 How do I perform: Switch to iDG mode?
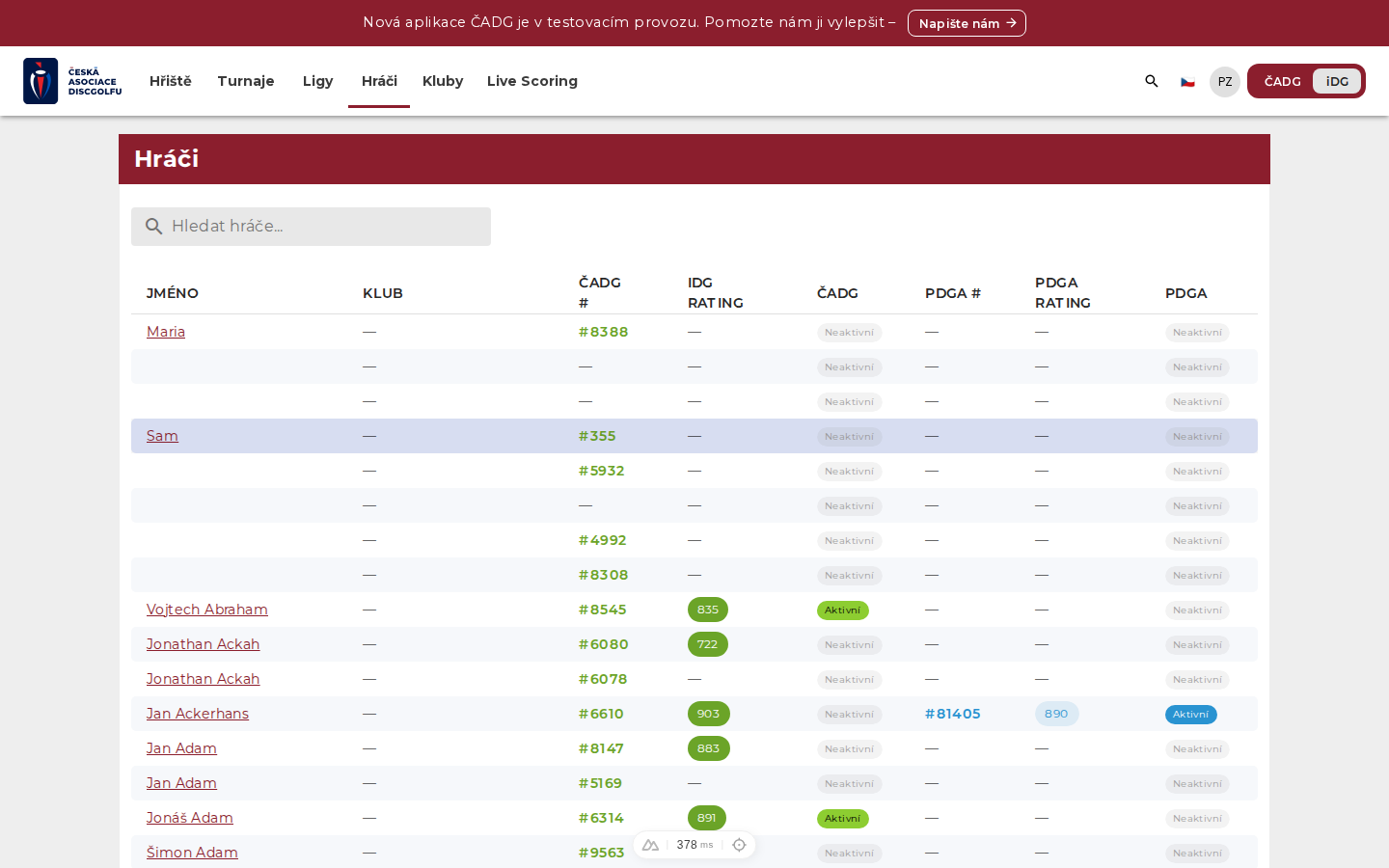tap(1337, 81)
